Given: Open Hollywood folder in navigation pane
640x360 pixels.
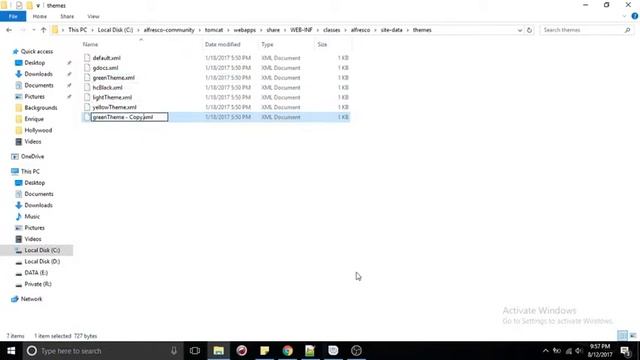Looking at the screenshot, I should [x=38, y=130].
